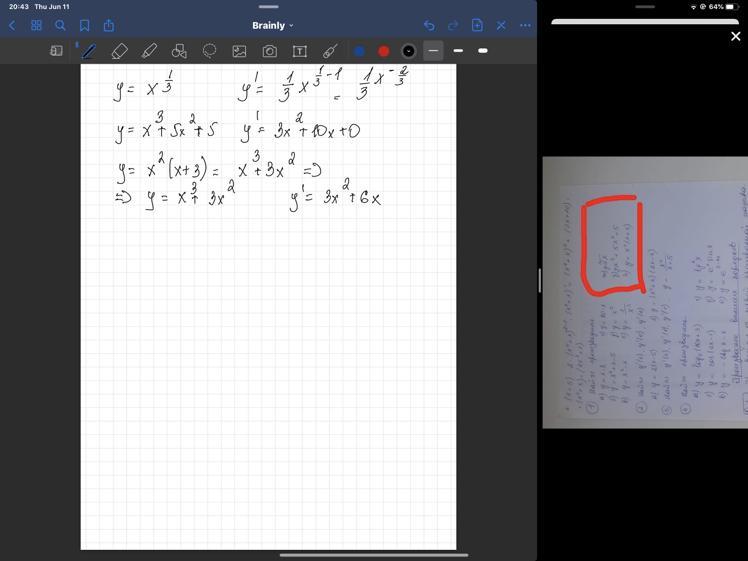Select the thickest stroke width
Image resolution: width=748 pixels, height=561 pixels.
click(483, 51)
